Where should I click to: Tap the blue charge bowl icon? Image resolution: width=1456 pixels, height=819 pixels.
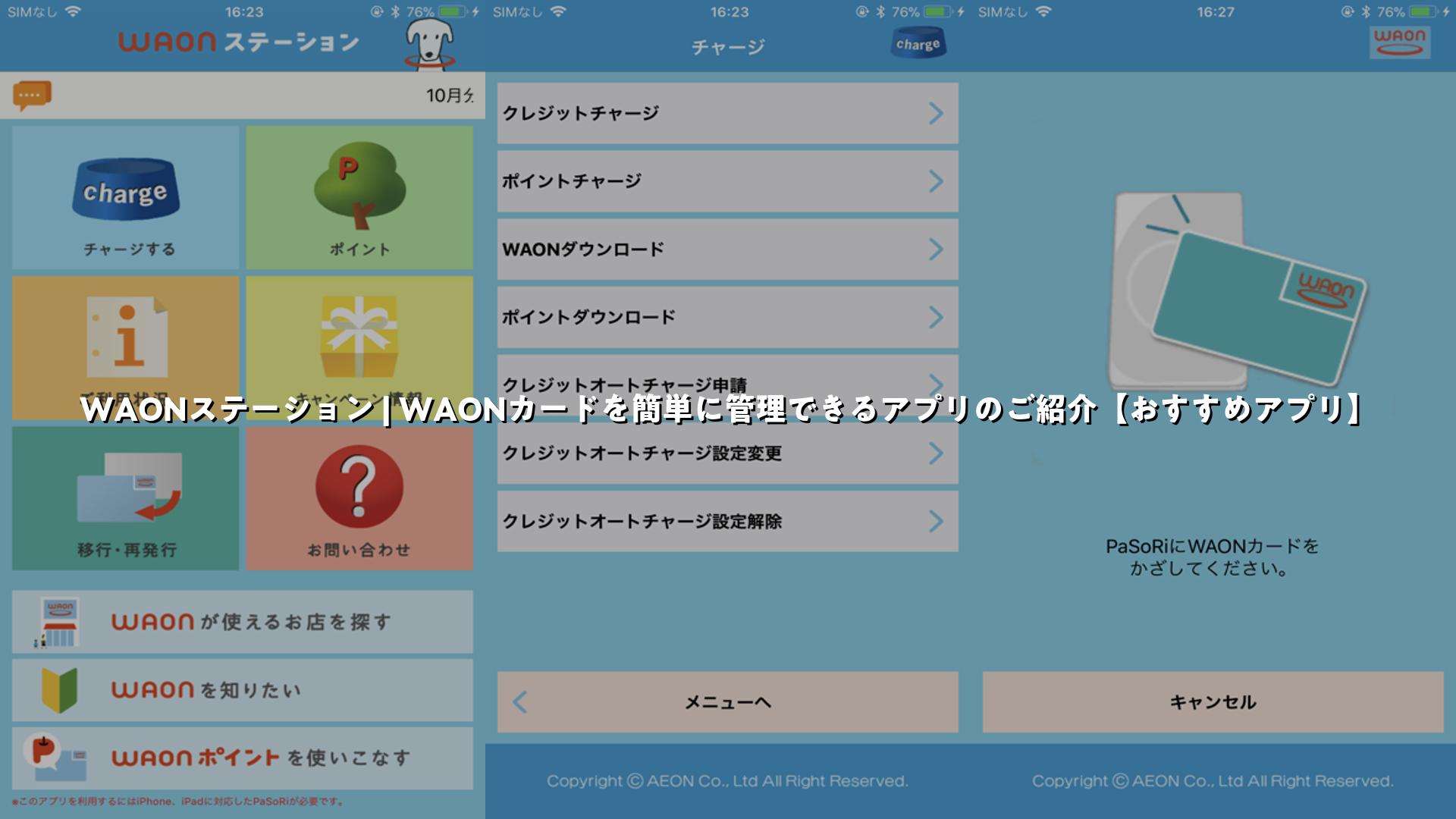tap(125, 190)
